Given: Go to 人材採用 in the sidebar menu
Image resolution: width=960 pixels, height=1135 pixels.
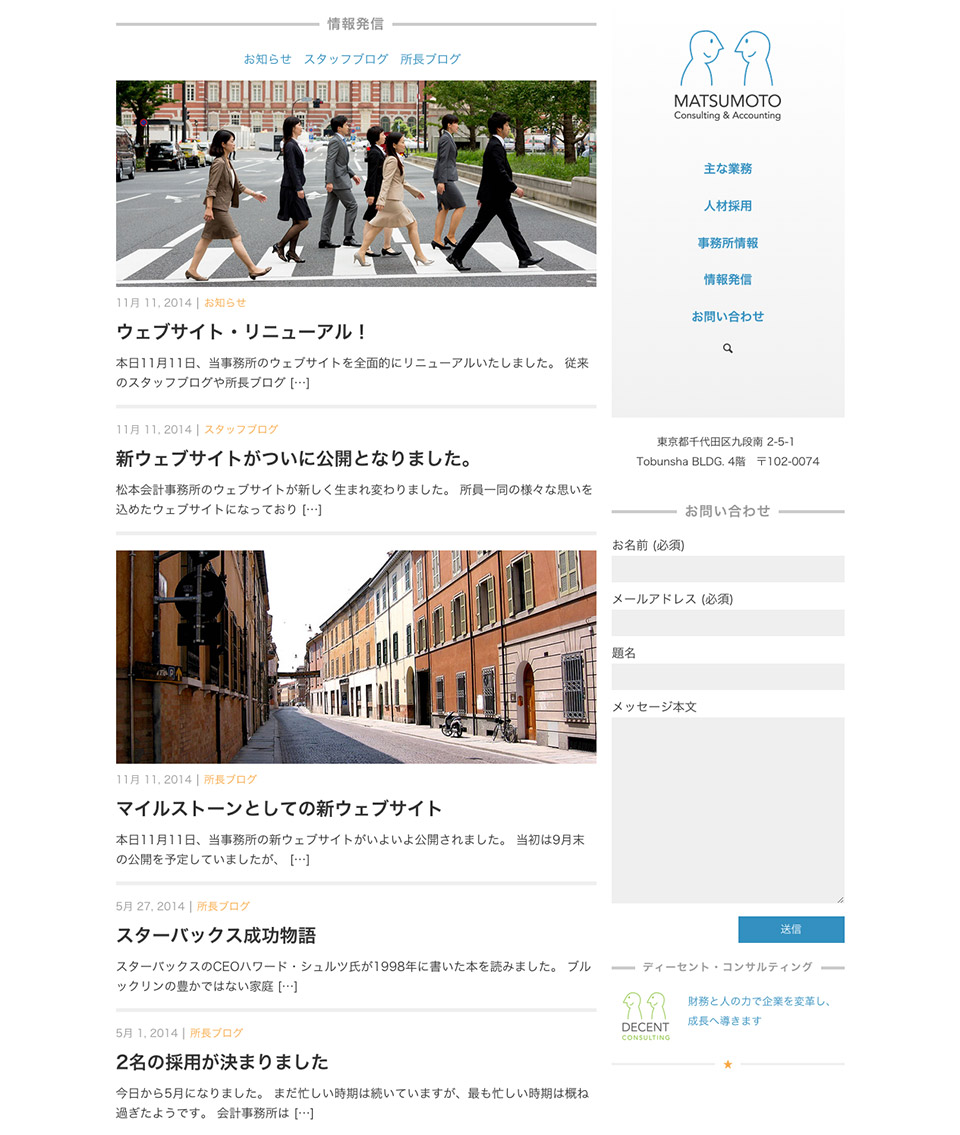Looking at the screenshot, I should click(728, 206).
